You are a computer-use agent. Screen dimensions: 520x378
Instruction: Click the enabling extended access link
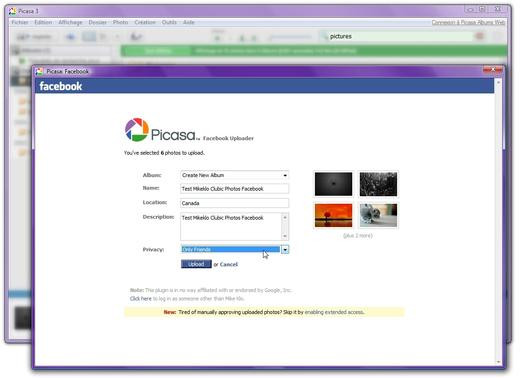[334, 312]
